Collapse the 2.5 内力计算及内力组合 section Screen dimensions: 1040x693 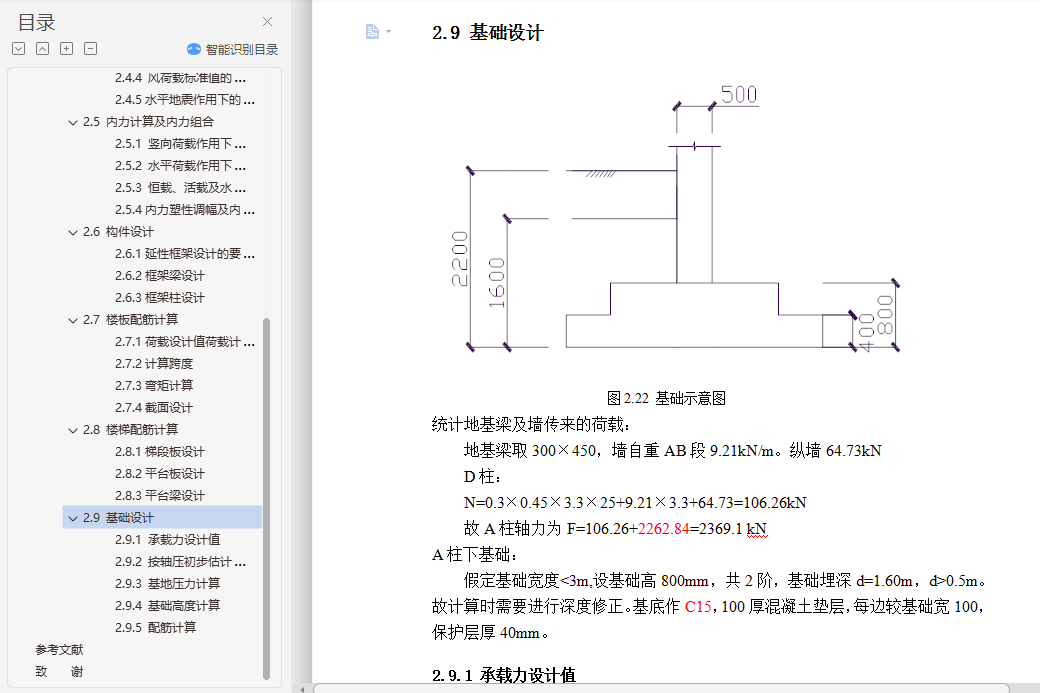pos(73,122)
